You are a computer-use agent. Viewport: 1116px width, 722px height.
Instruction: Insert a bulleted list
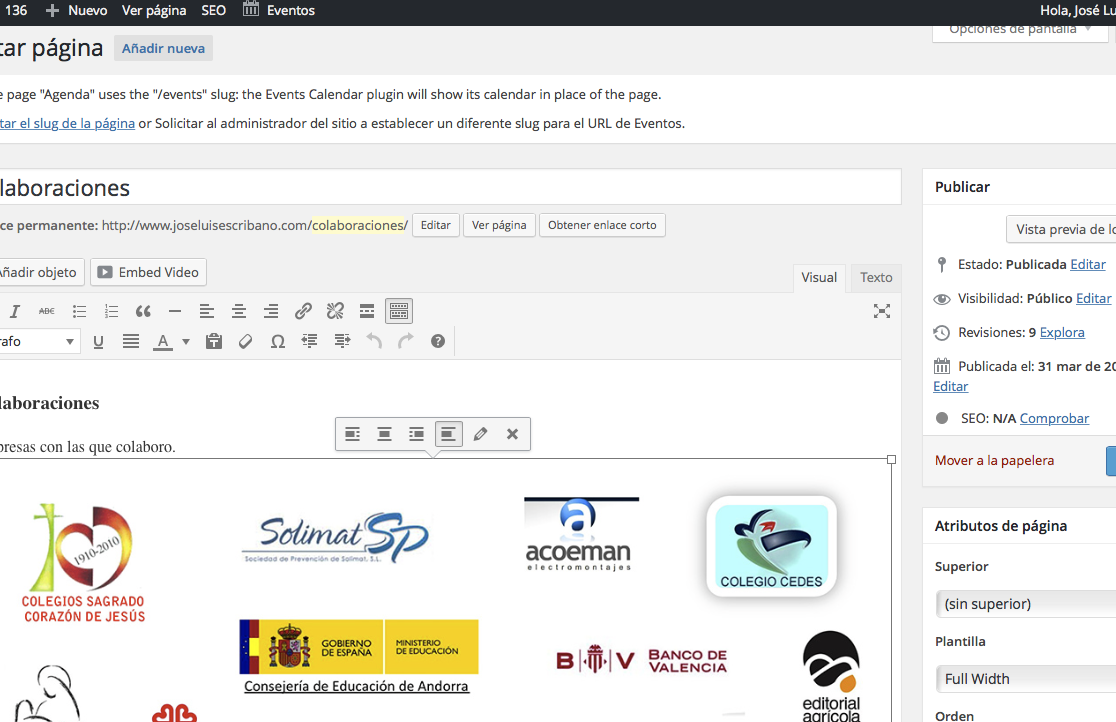(79, 311)
